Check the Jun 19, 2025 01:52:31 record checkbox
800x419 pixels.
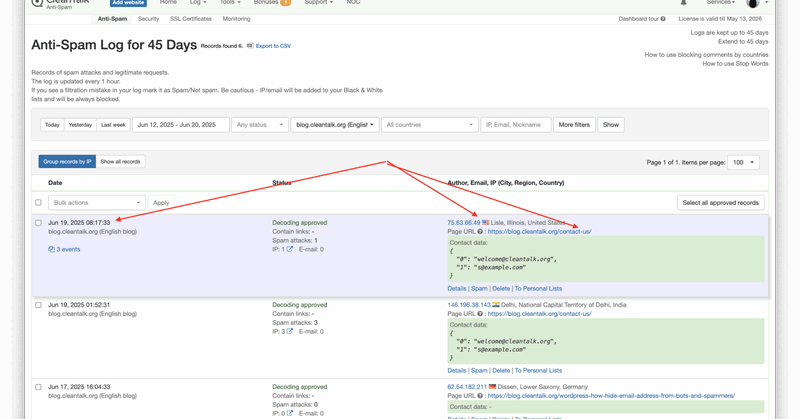(x=38, y=305)
